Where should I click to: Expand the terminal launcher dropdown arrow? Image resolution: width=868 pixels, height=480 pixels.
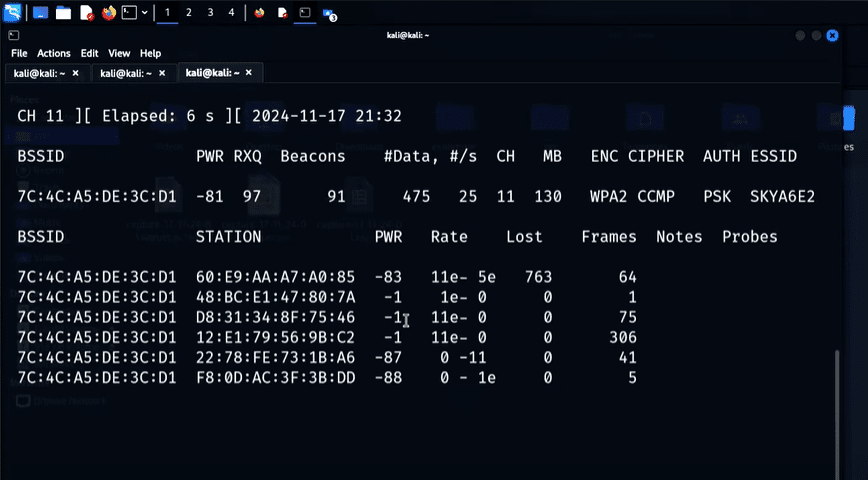point(145,13)
